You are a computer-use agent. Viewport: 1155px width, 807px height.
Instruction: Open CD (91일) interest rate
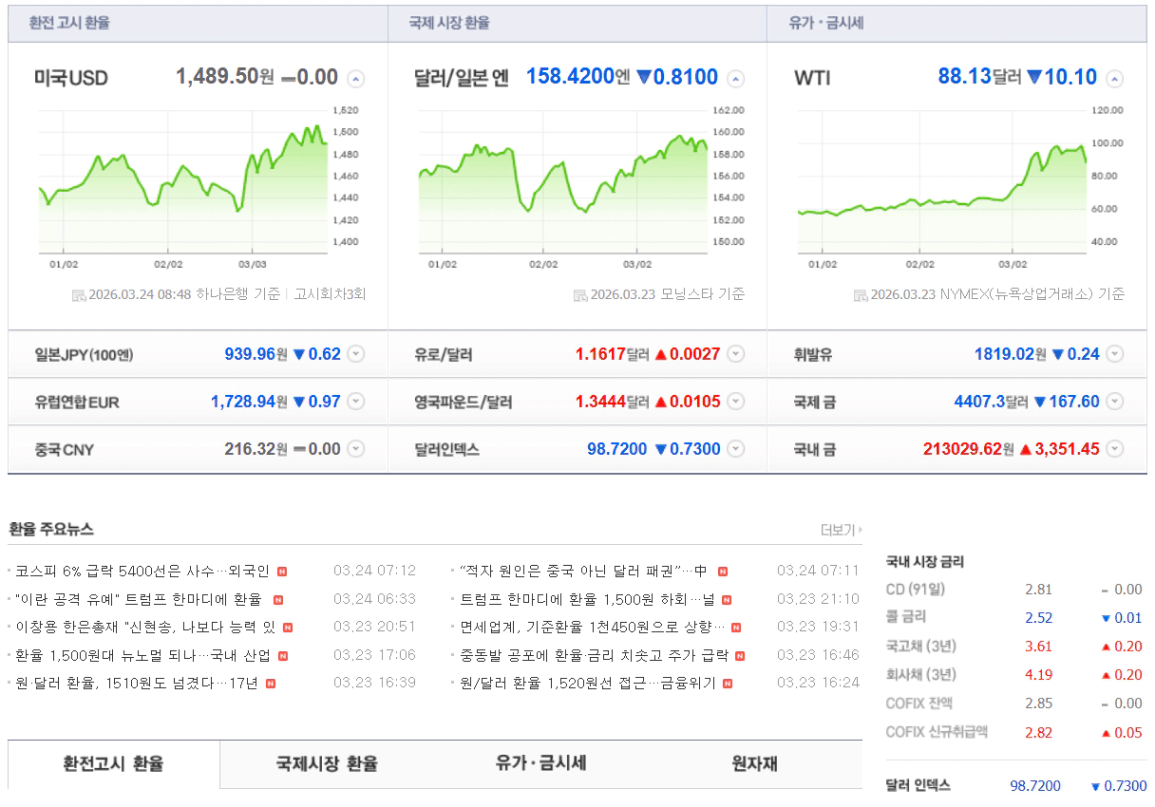pyautogui.click(x=915, y=589)
